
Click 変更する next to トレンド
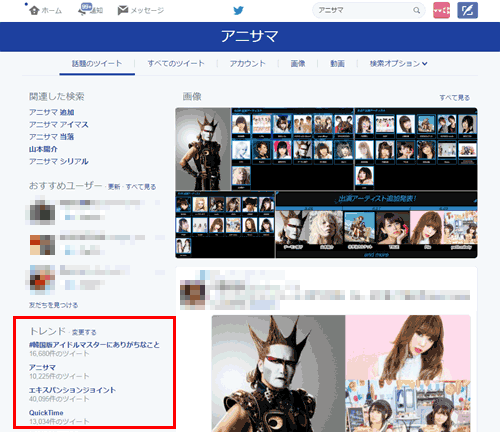click(84, 332)
